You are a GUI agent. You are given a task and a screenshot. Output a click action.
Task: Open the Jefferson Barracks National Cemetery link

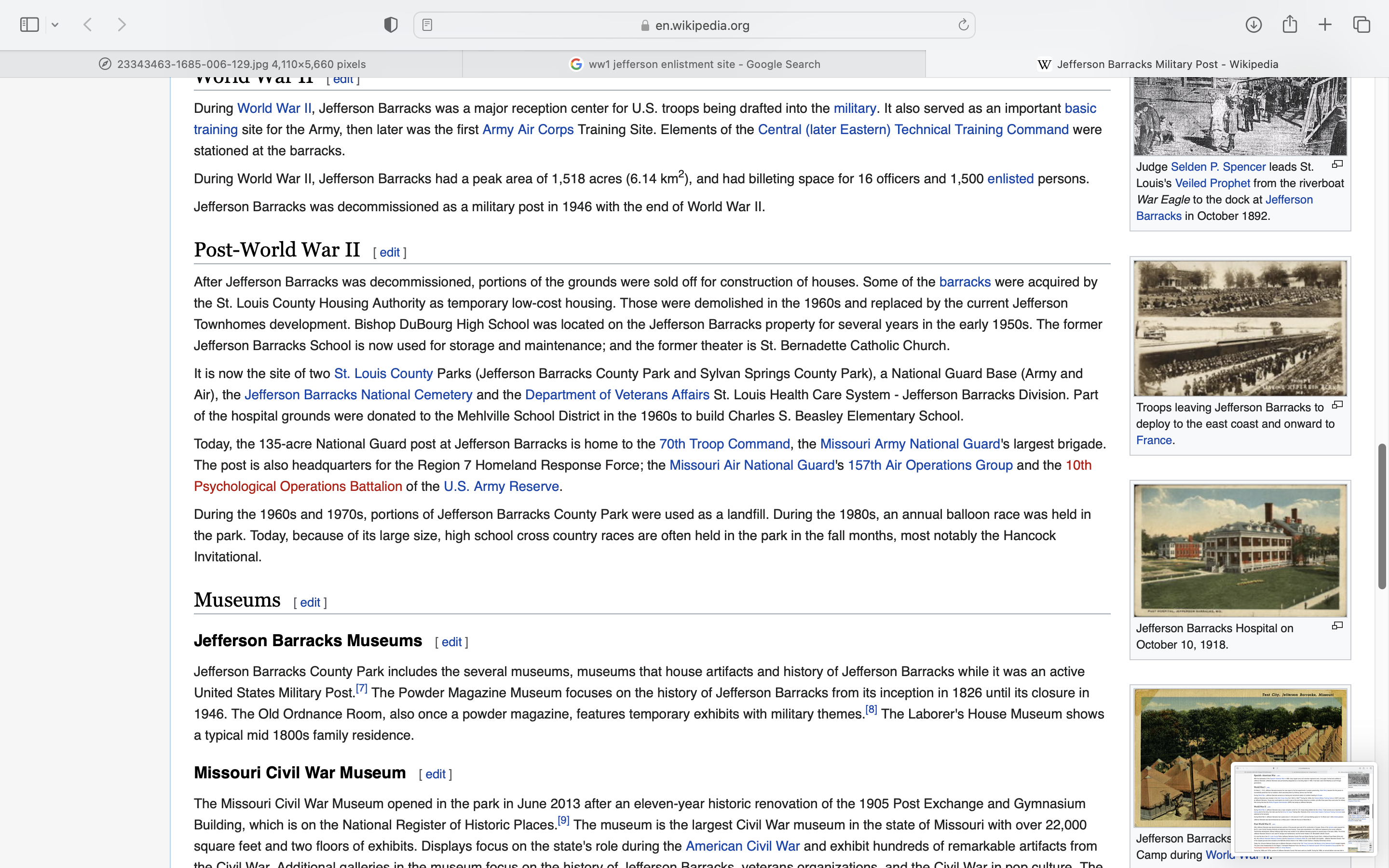358,395
